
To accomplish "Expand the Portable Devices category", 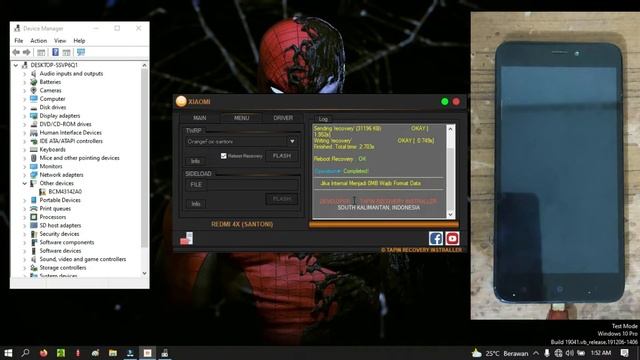I will (24, 200).
